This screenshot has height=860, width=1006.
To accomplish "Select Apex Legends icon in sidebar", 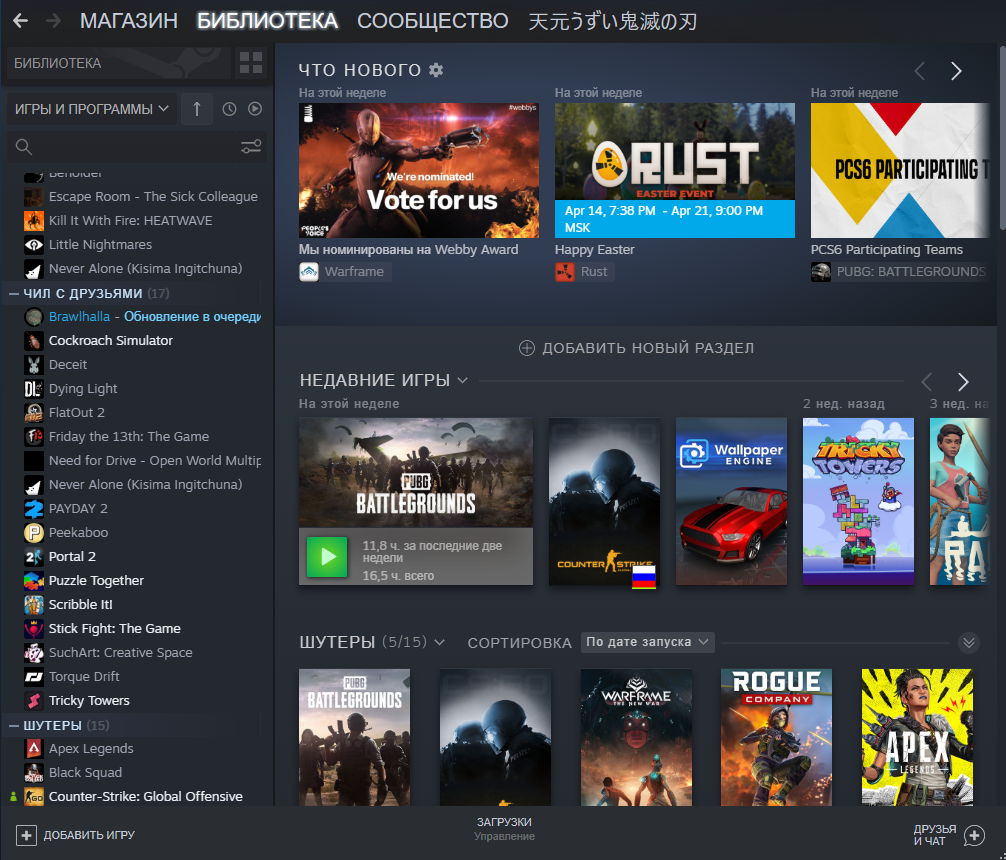I will (33, 748).
